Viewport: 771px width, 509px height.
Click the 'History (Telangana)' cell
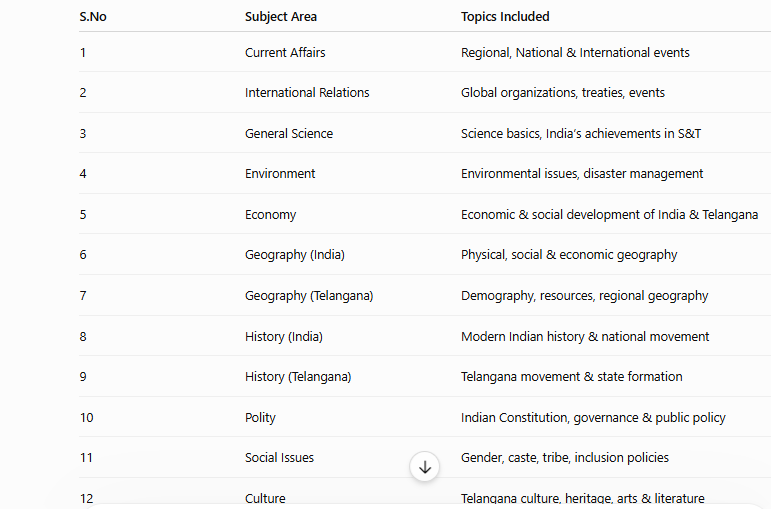coord(298,377)
